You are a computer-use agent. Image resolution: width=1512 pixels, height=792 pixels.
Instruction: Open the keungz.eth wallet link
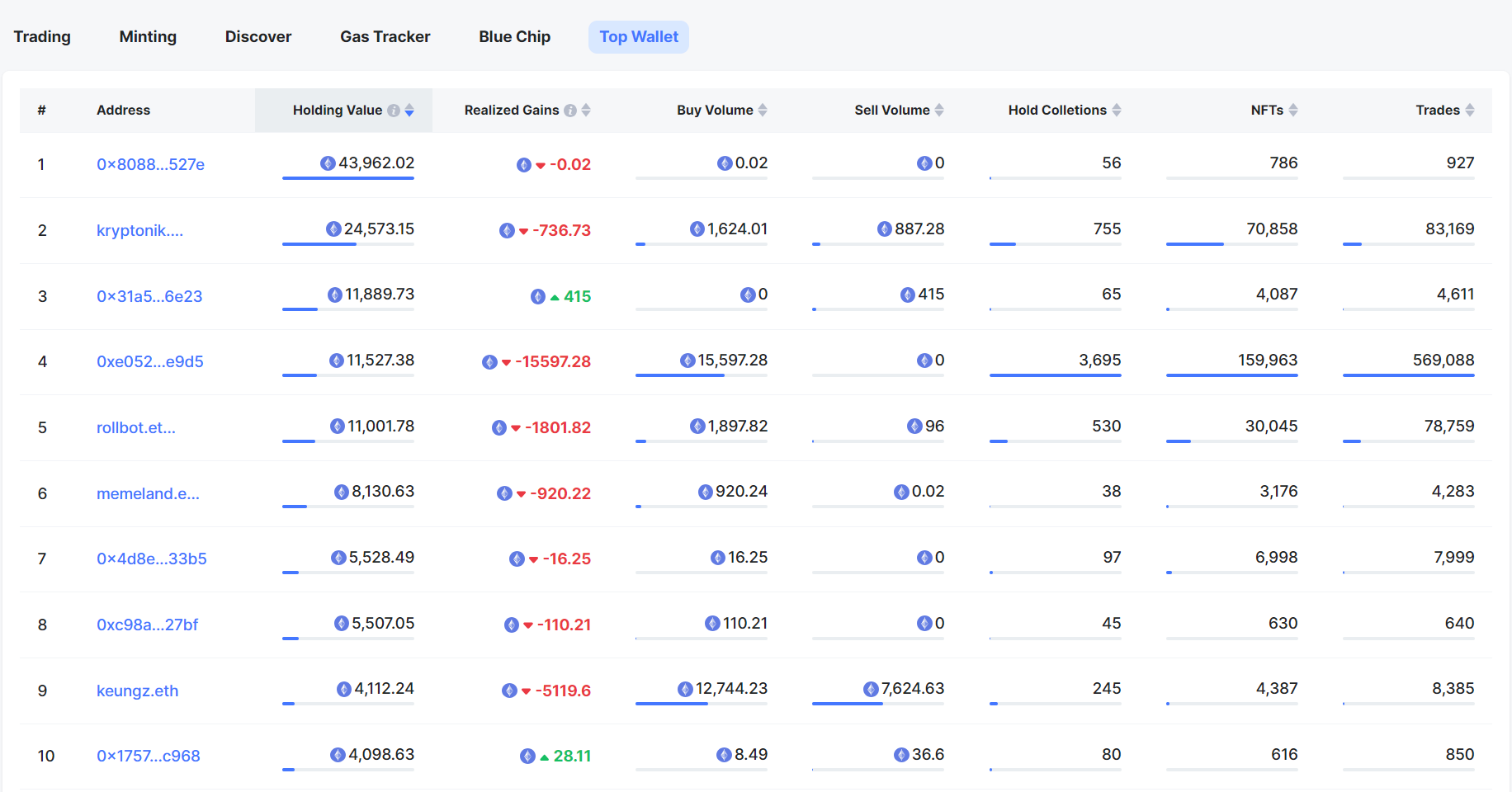(x=137, y=691)
